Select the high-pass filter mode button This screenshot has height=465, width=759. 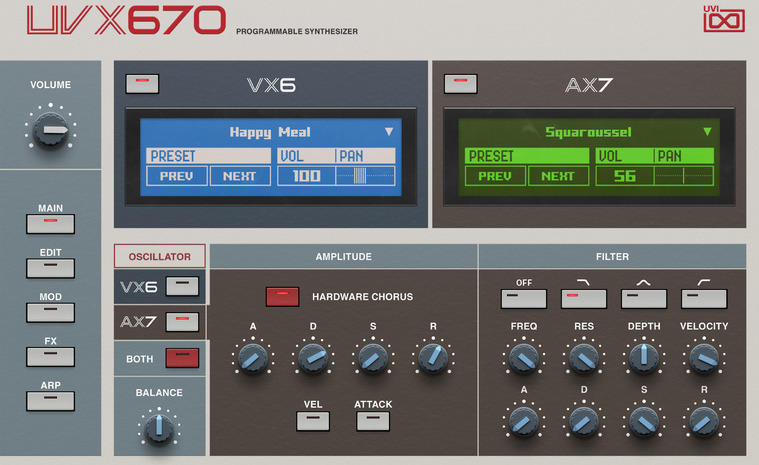click(704, 299)
